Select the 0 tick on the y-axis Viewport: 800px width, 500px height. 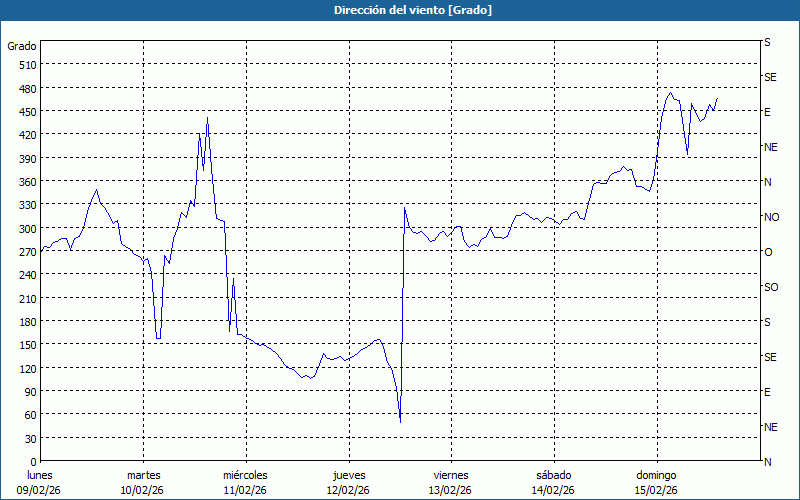click(x=33, y=462)
